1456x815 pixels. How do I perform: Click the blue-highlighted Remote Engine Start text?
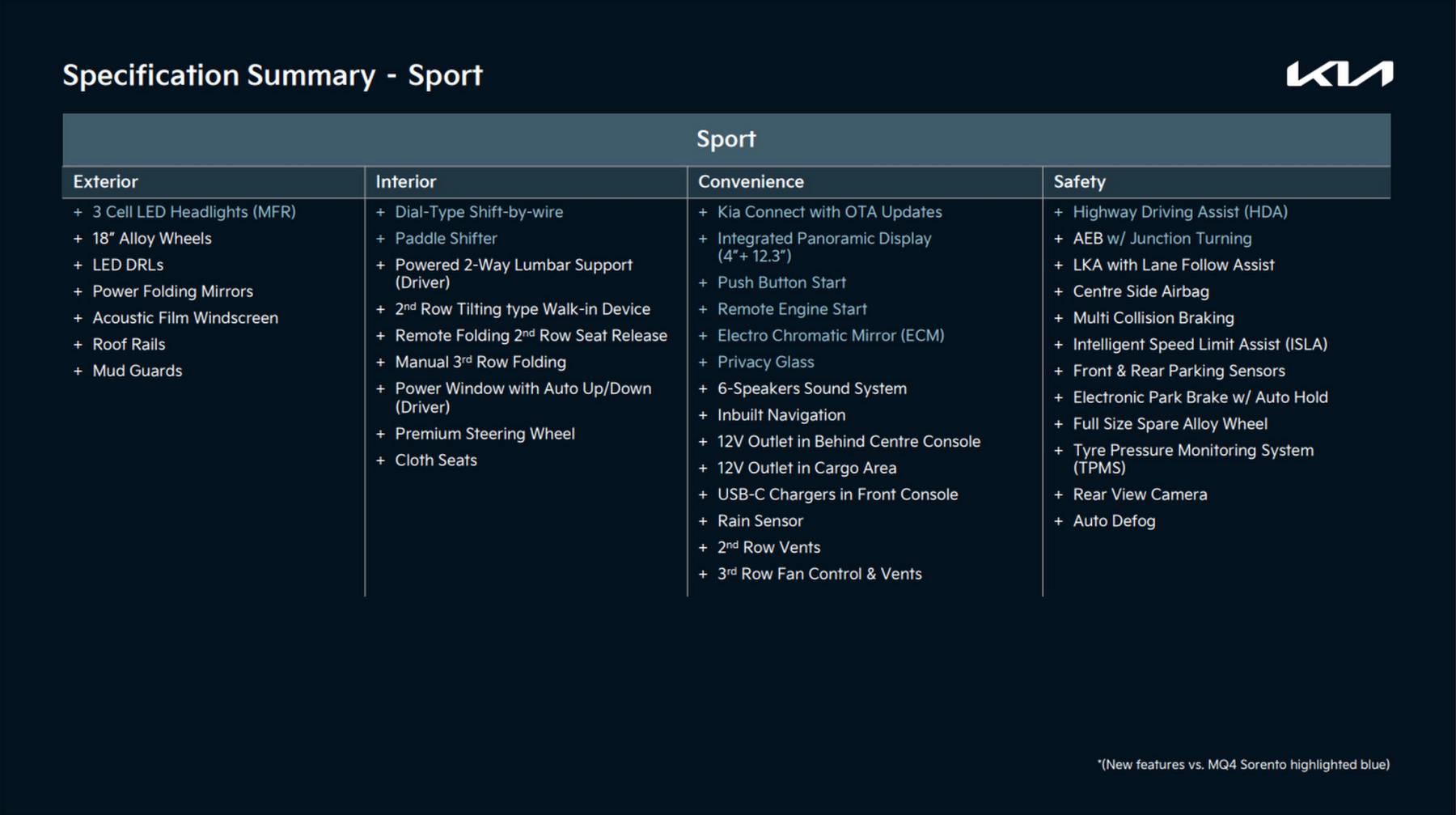(791, 308)
